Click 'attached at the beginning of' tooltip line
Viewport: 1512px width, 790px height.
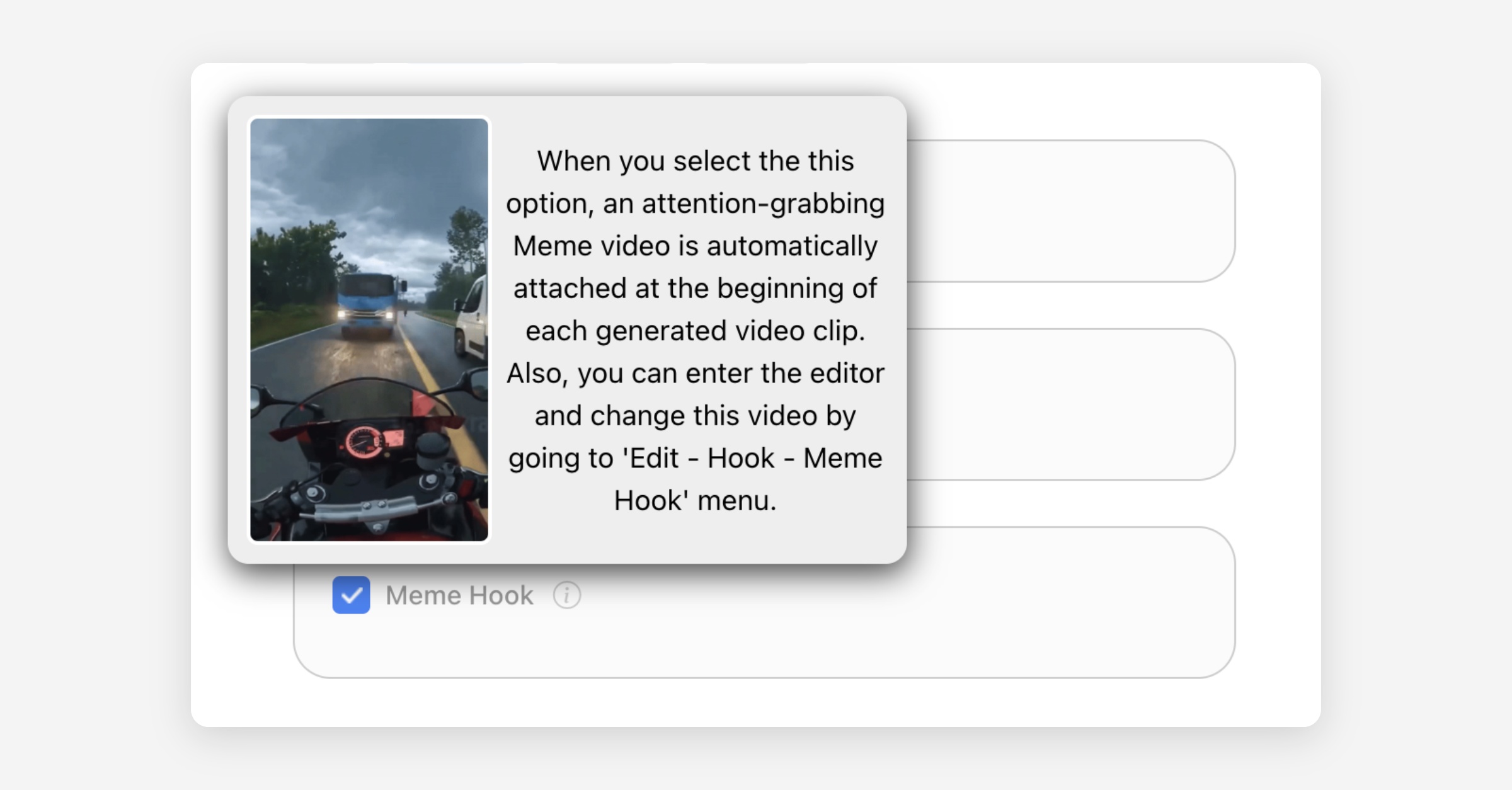point(695,289)
